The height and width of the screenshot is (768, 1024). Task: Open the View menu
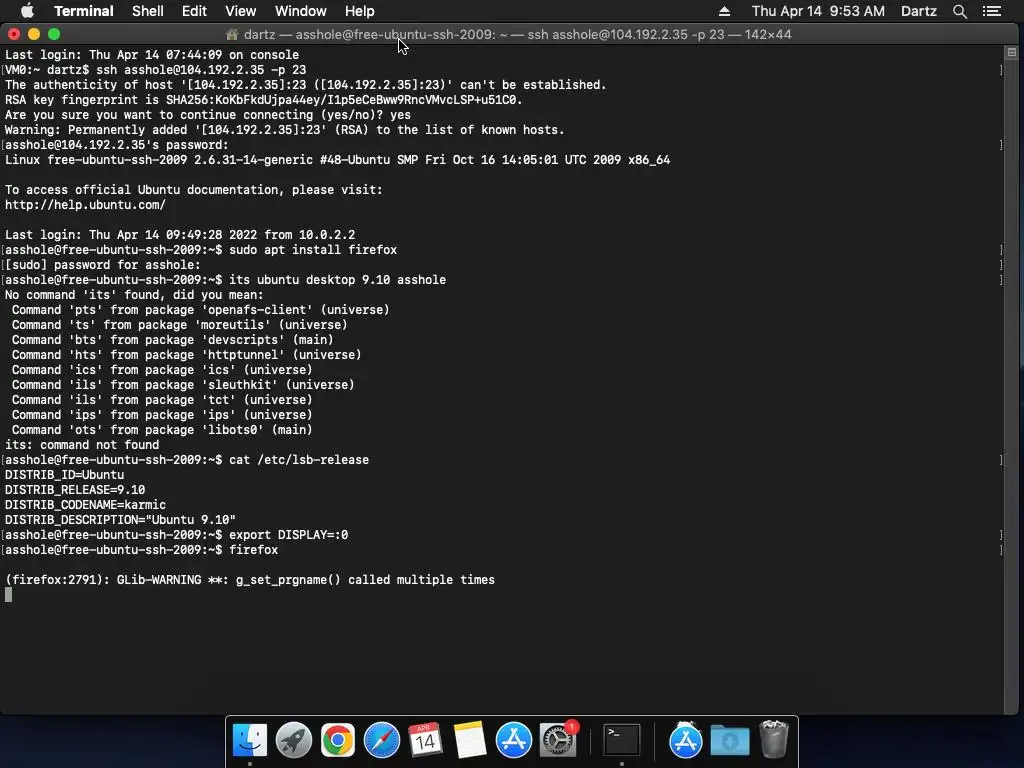240,11
